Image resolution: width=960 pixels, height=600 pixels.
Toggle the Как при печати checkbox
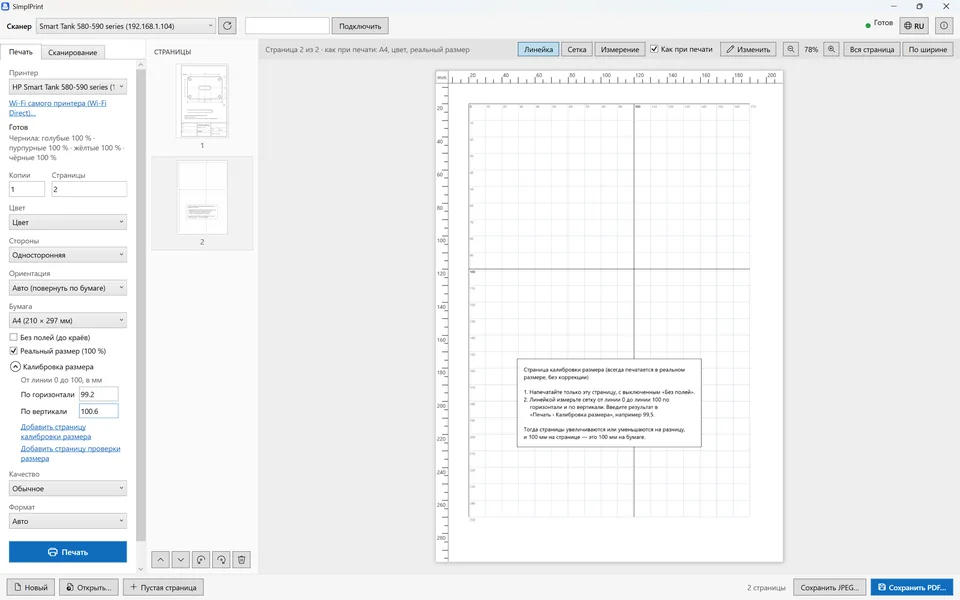coord(654,49)
